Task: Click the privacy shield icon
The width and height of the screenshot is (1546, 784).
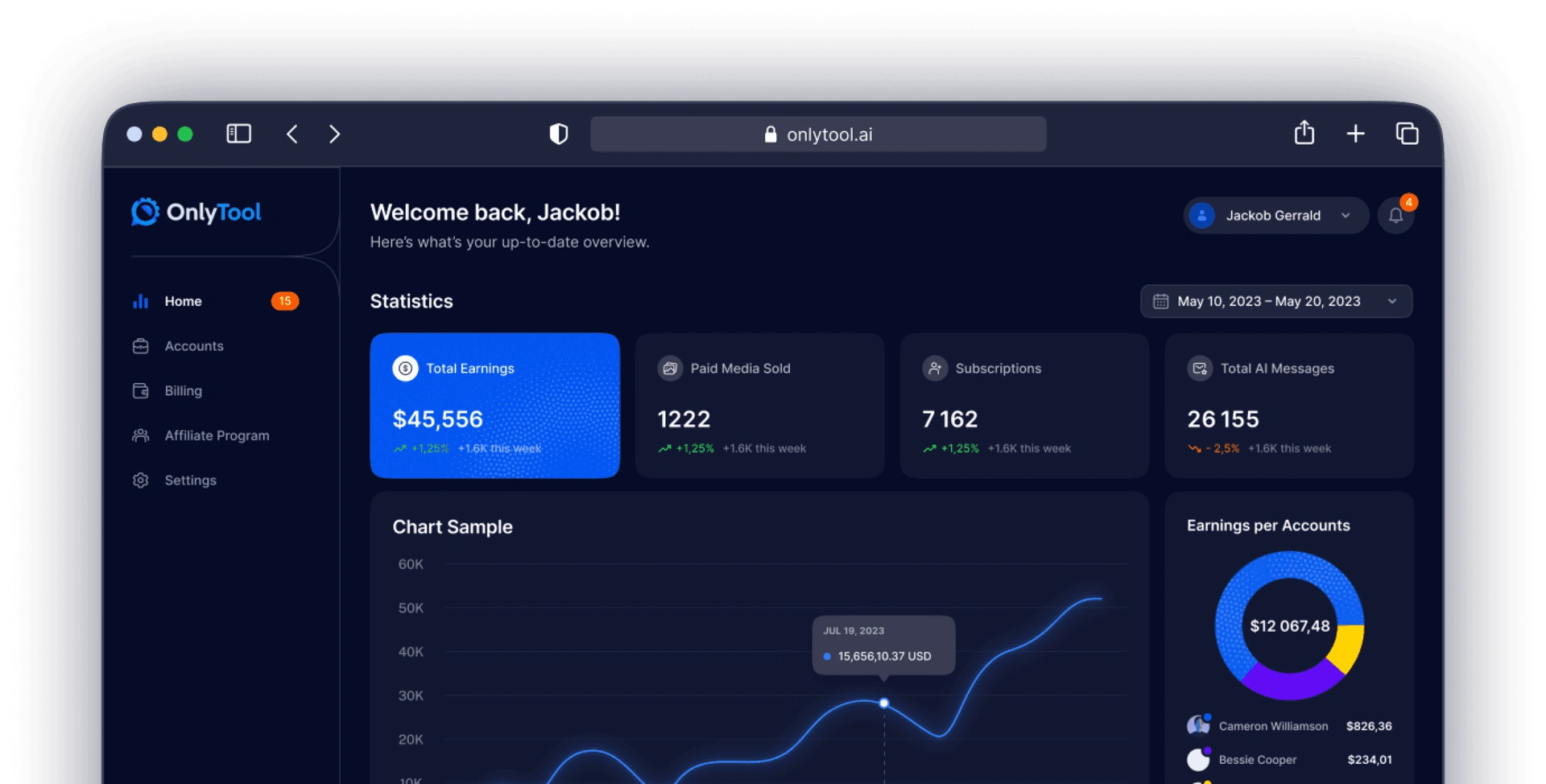Action: pos(559,134)
